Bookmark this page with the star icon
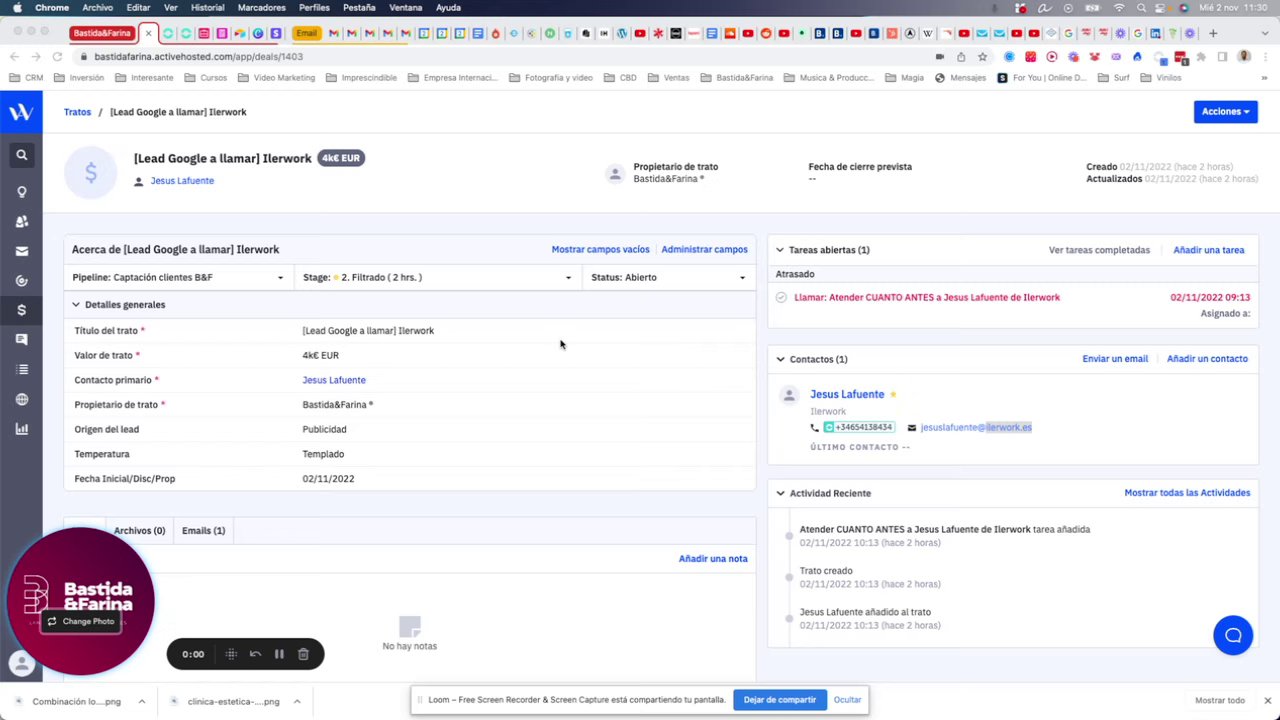 click(x=982, y=57)
